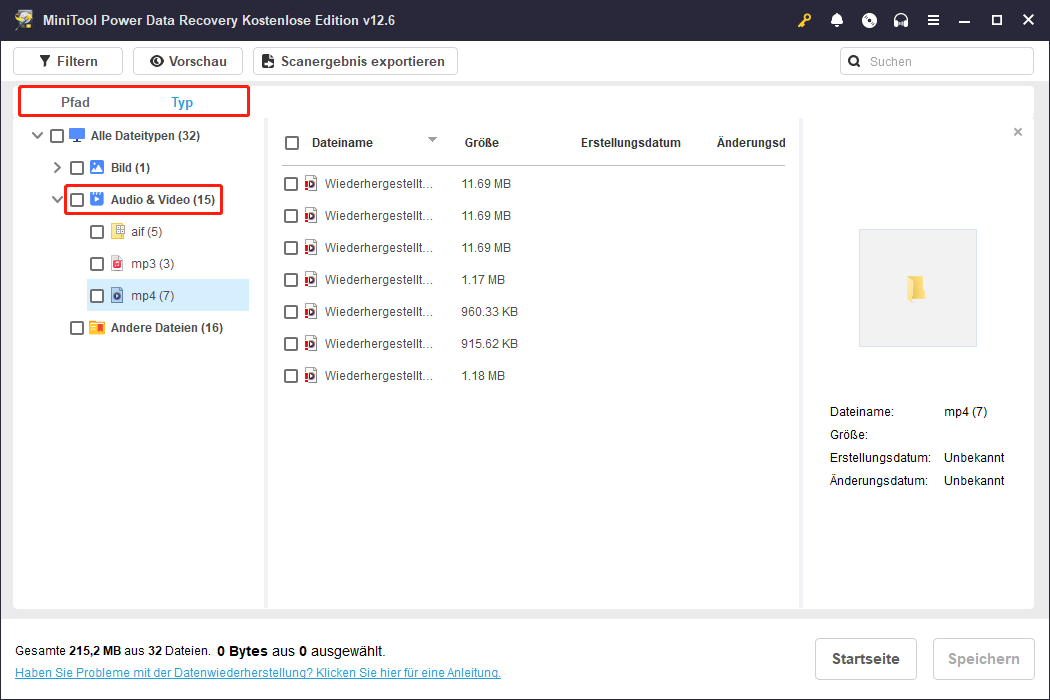Click the Suchen search field

point(945,61)
